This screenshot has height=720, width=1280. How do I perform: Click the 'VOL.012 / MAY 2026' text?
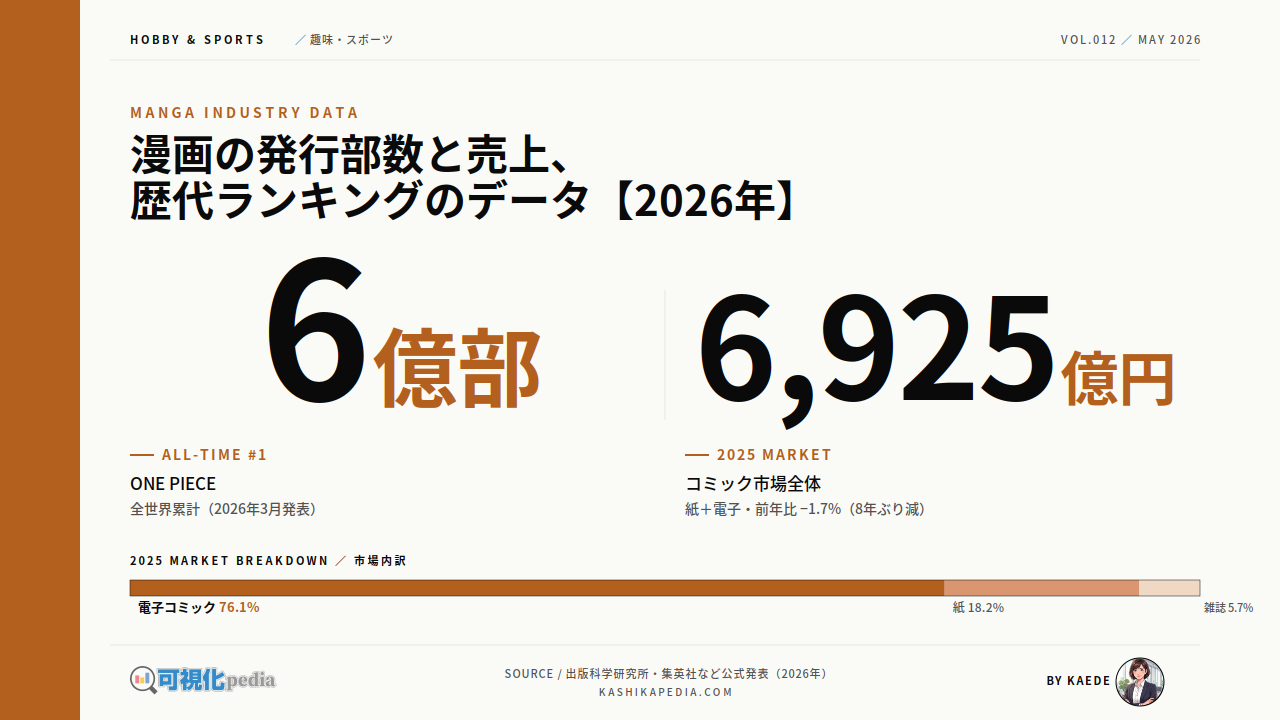tap(1131, 40)
